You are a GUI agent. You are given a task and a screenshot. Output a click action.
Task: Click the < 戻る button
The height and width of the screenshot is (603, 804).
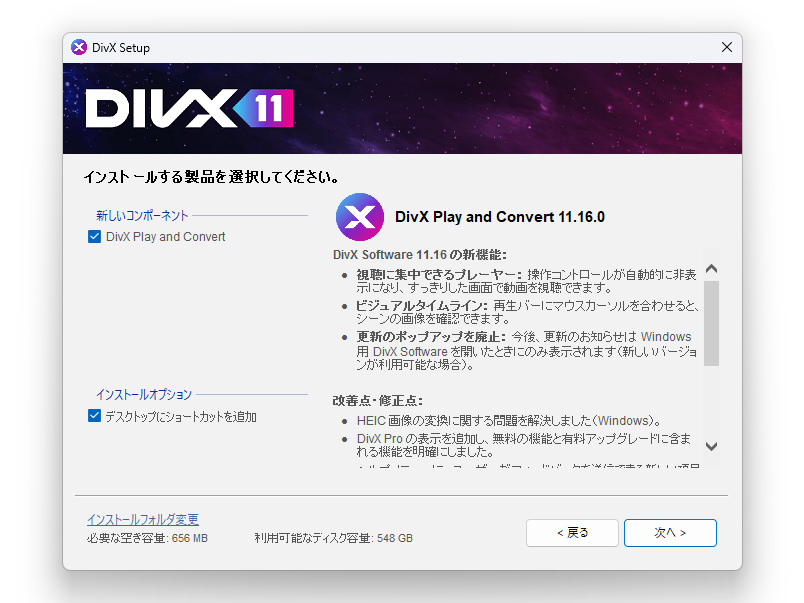click(x=572, y=533)
